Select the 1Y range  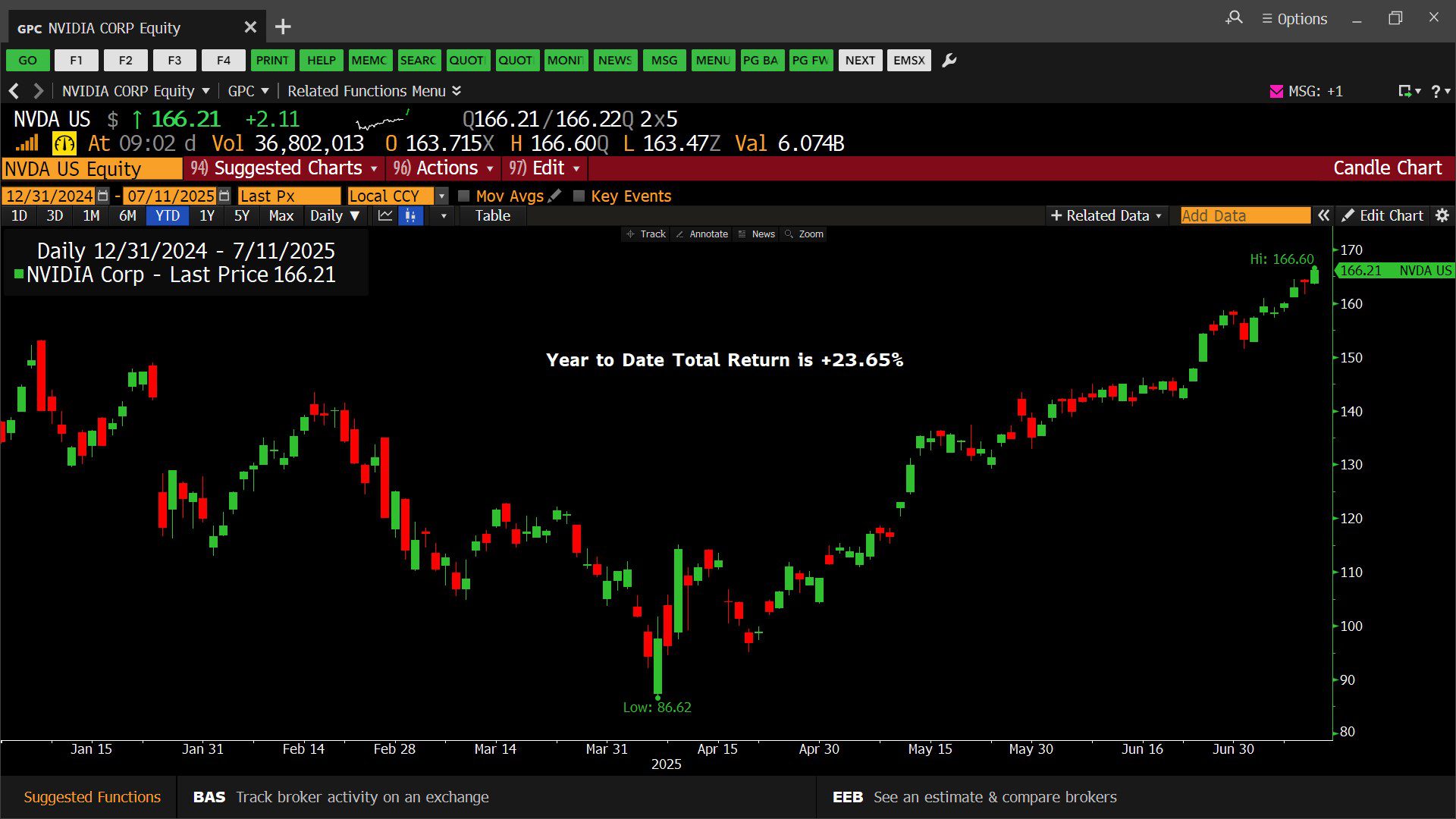(207, 215)
